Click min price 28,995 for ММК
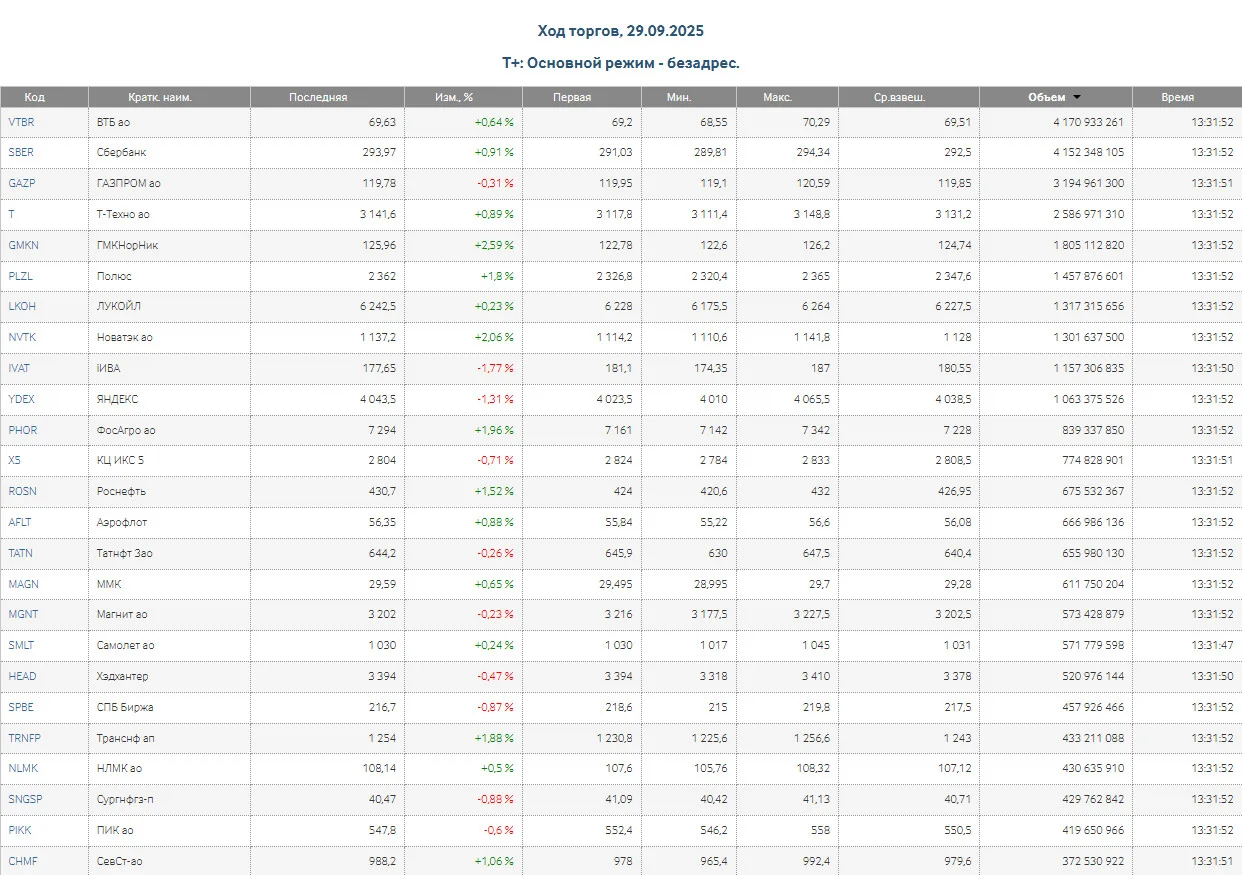The image size is (1242, 875). pyautogui.click(x=710, y=584)
